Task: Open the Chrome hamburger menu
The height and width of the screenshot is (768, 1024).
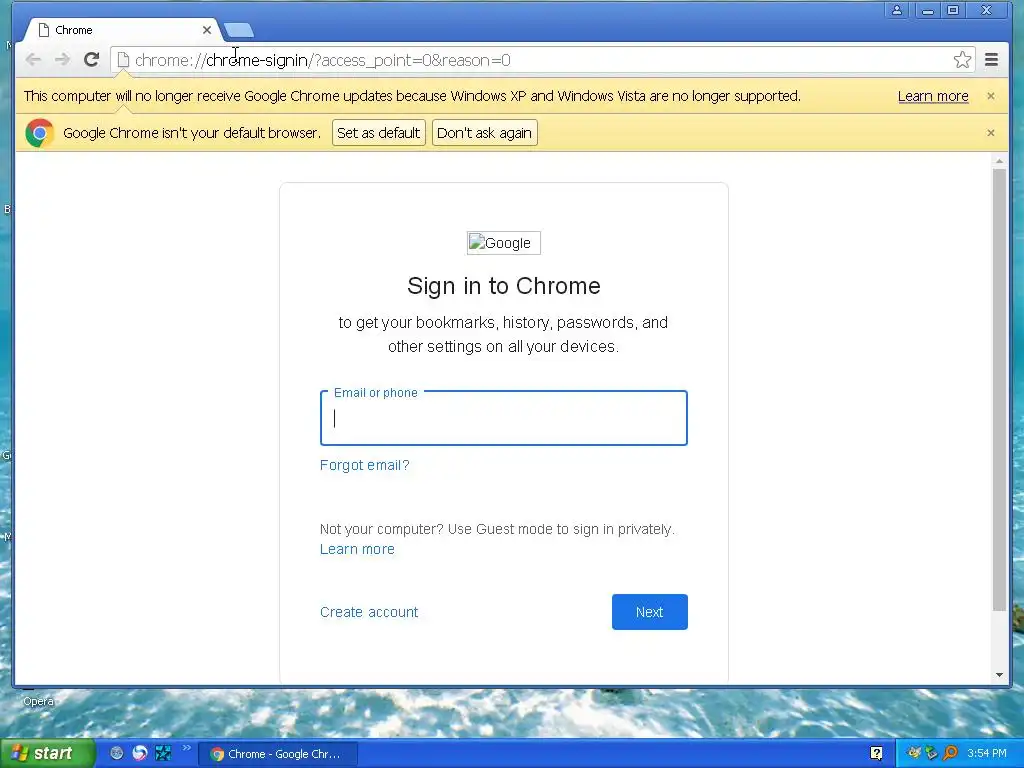Action: pos(991,60)
